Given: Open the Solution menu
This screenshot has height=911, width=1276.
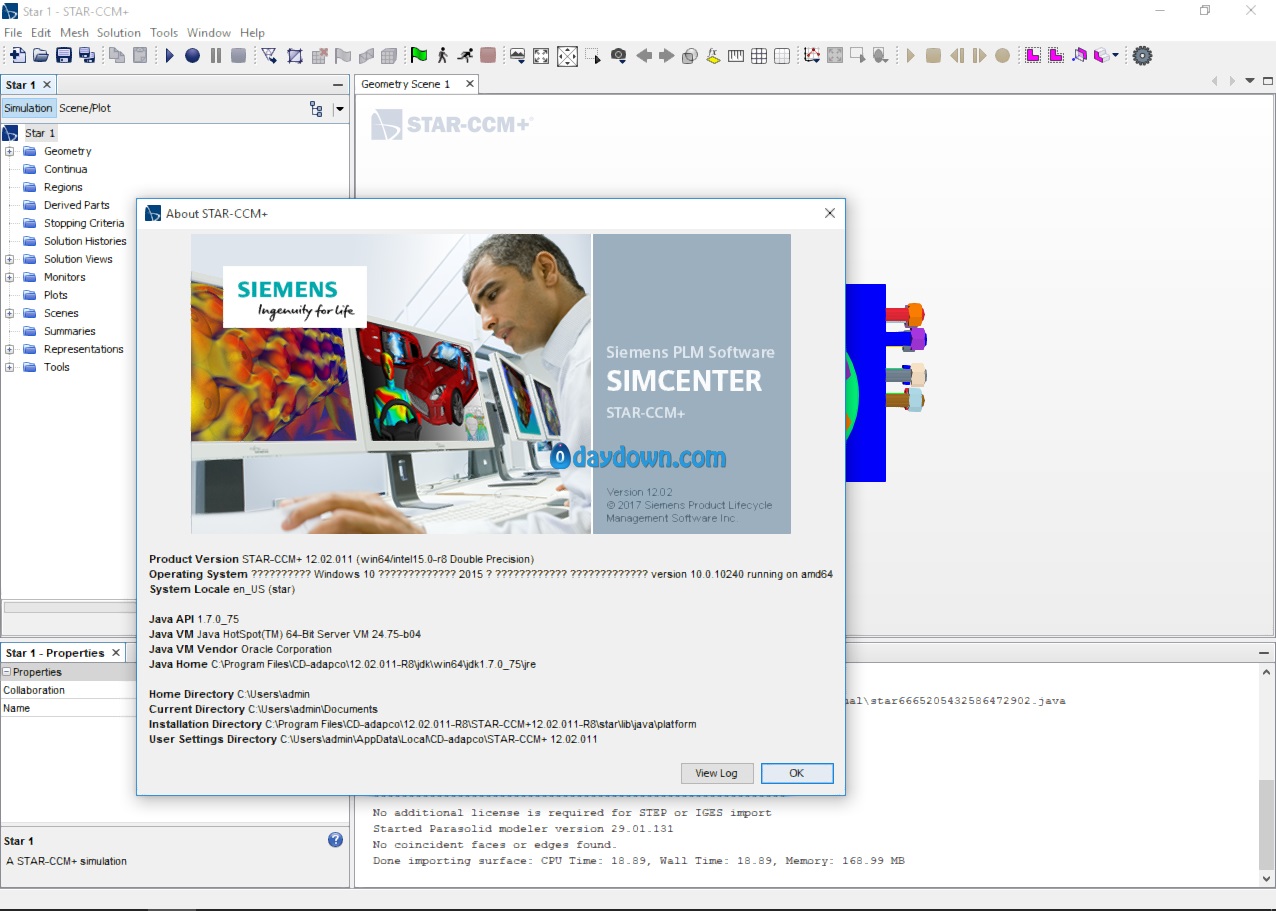Looking at the screenshot, I should [x=118, y=33].
